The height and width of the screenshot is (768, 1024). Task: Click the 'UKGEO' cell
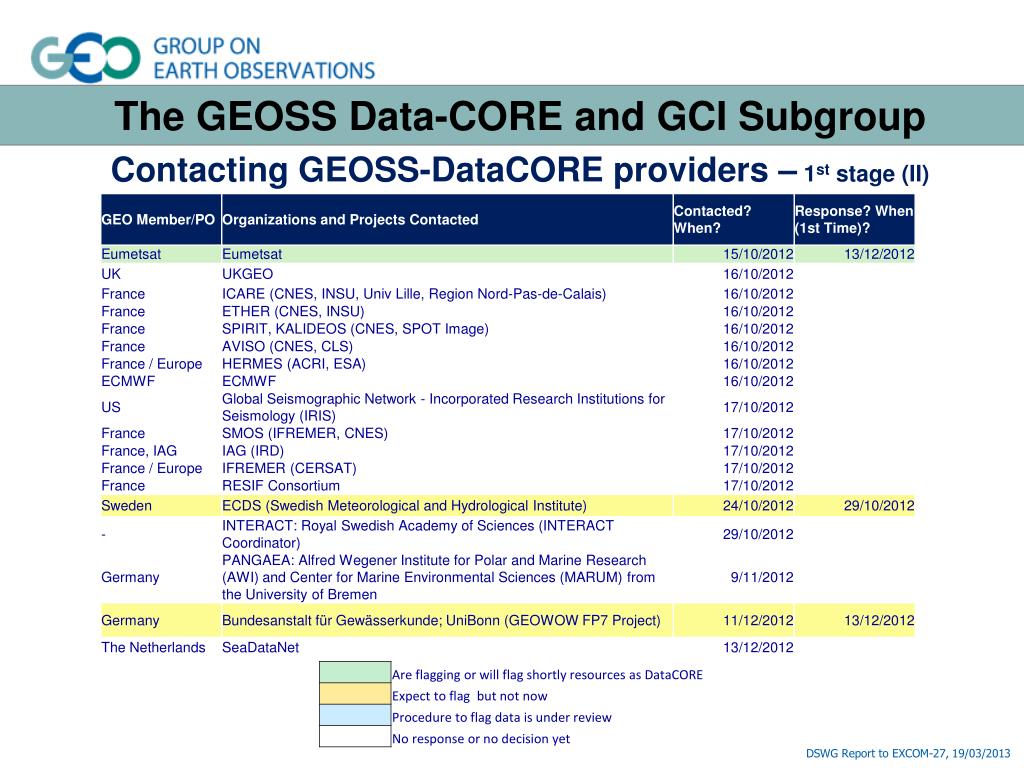[x=248, y=274]
